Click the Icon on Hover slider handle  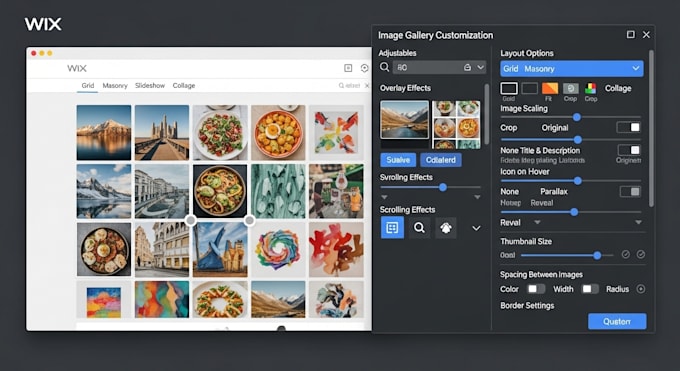(578, 181)
